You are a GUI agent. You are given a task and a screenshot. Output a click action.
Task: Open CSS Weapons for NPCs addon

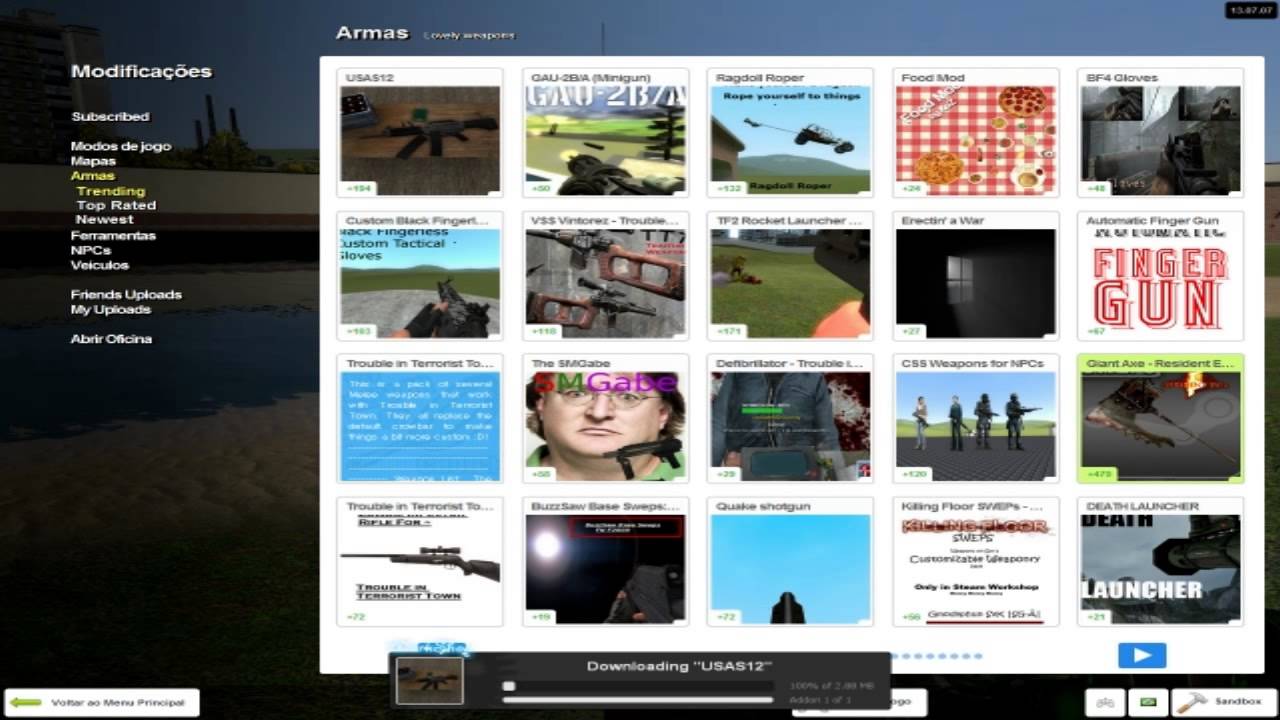[975, 419]
